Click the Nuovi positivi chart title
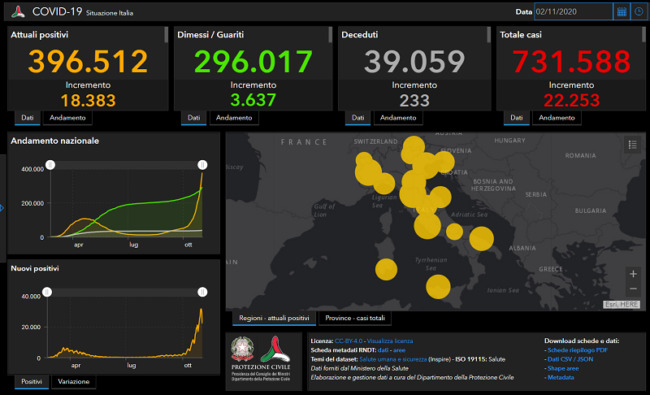 [x=35, y=269]
